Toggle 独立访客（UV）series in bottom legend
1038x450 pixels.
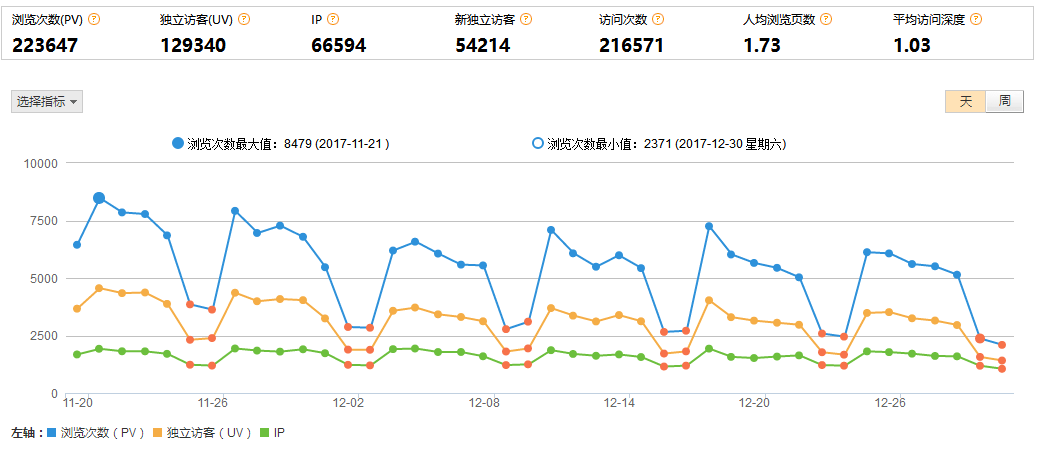point(206,433)
